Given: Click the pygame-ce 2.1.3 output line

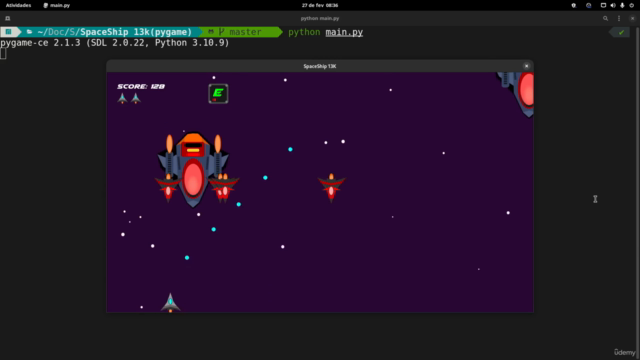Looking at the screenshot, I should click(115, 43).
